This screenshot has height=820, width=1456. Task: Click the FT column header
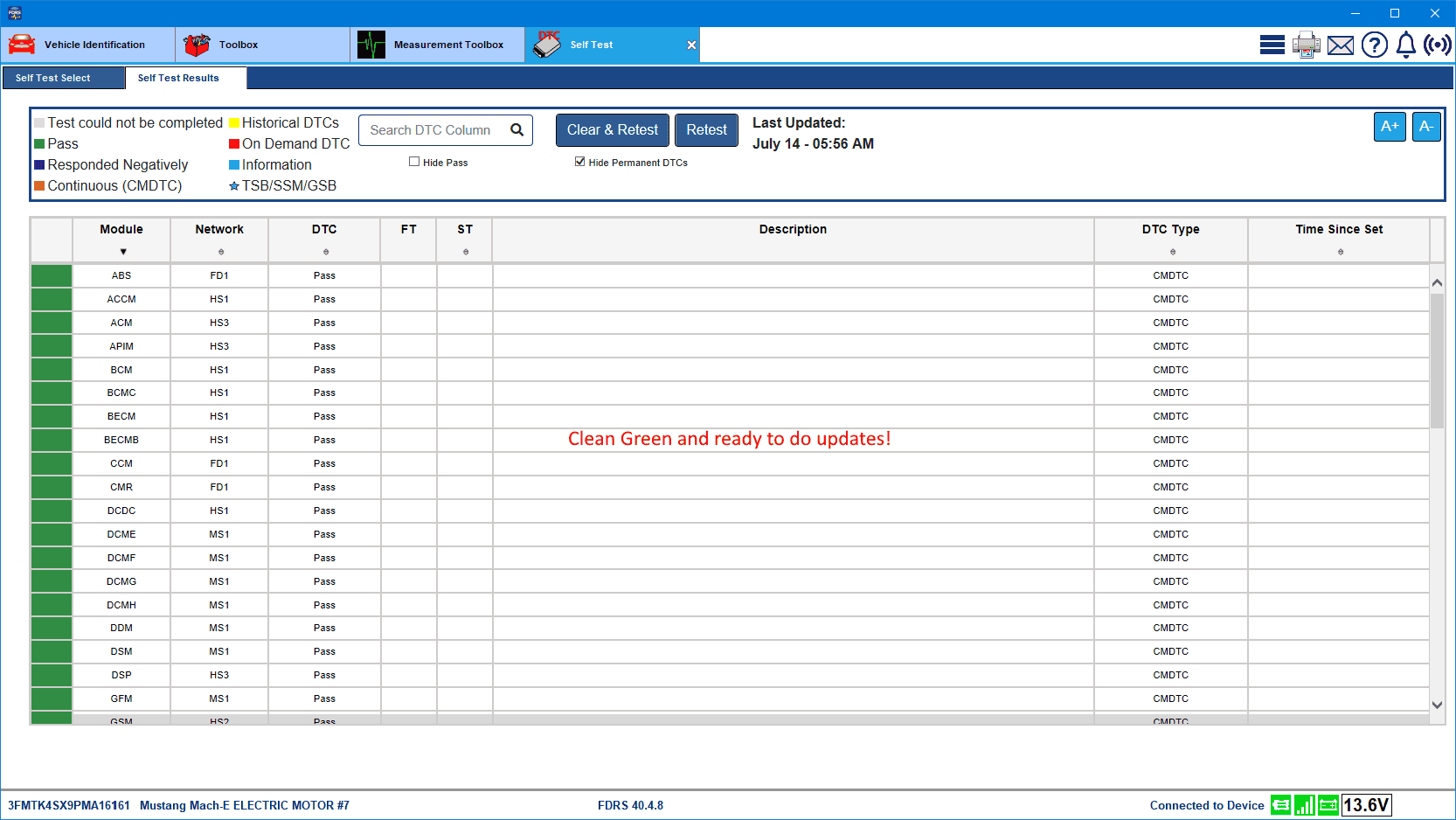(409, 240)
